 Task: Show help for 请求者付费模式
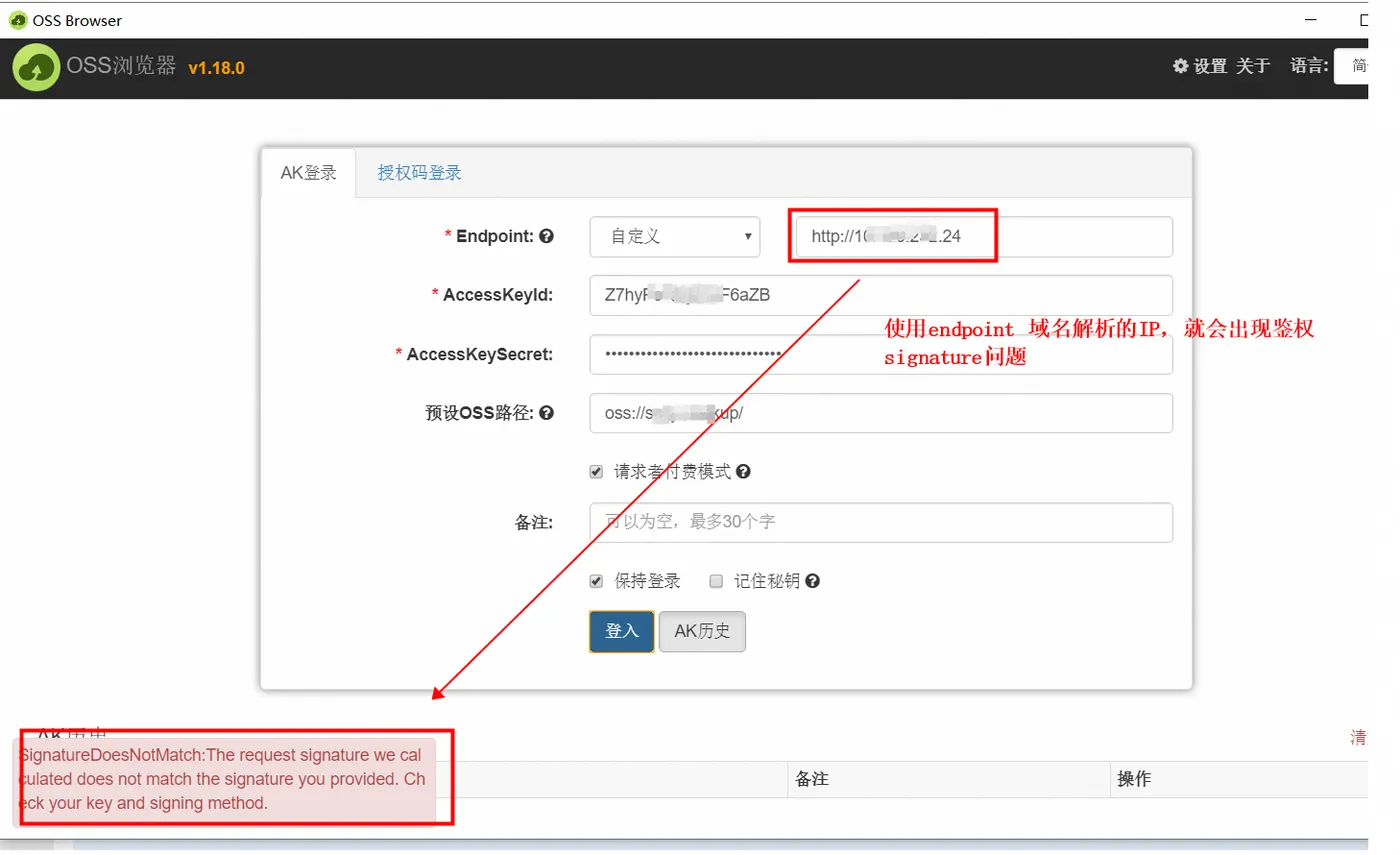tap(743, 472)
